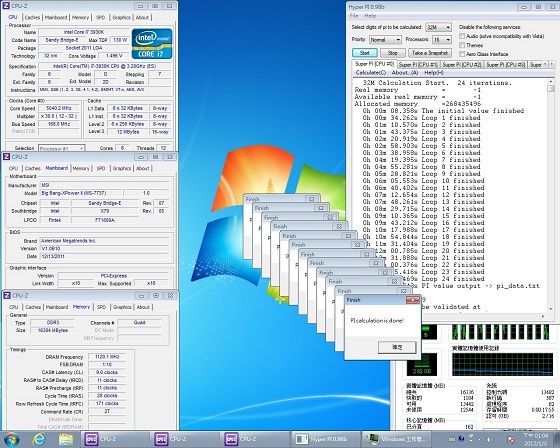Select Super PI [CPU #1] tab
Viewport: 560px width, 448px height.
[x=418, y=65]
